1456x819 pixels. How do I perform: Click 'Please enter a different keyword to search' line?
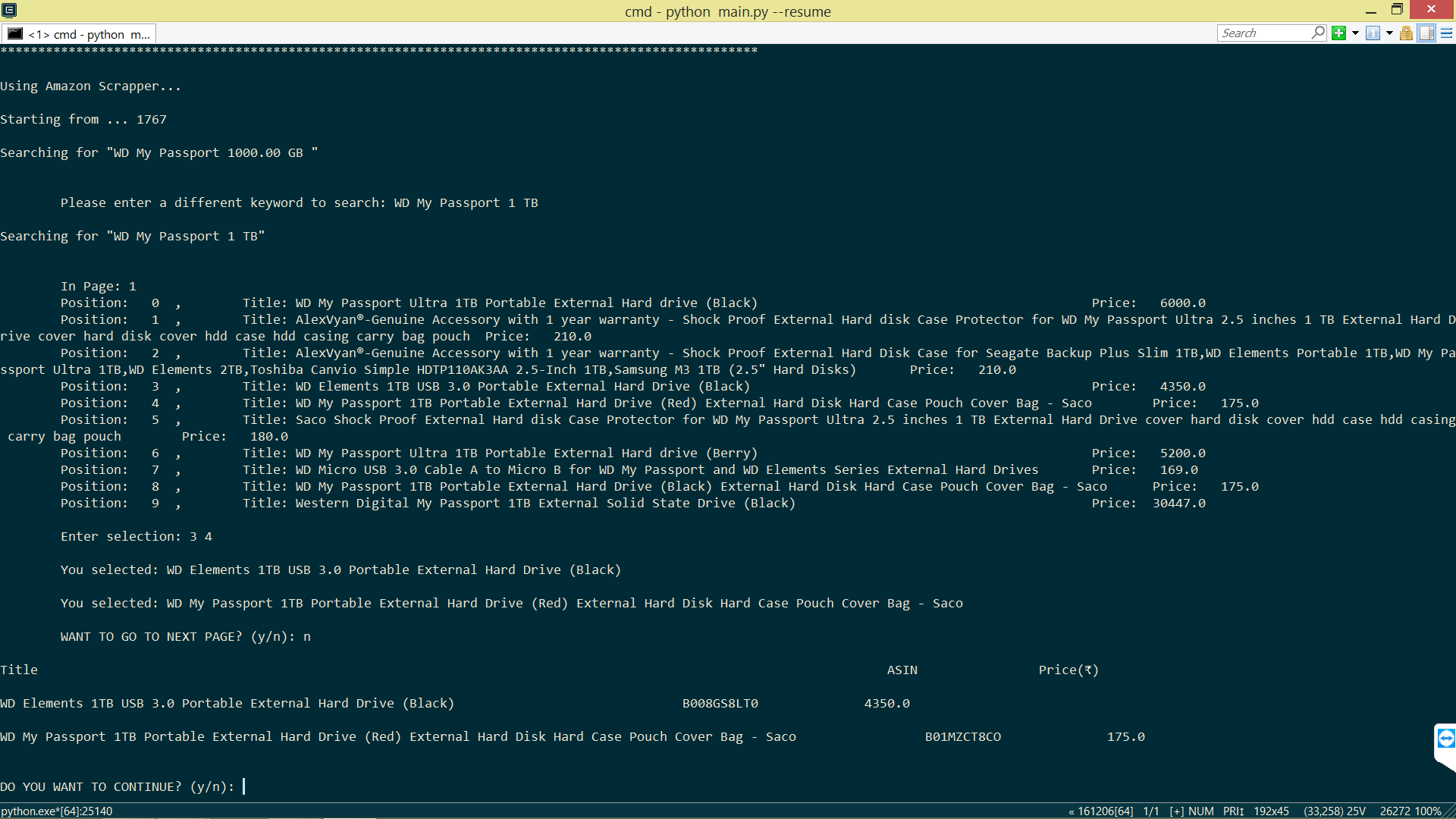(300, 202)
